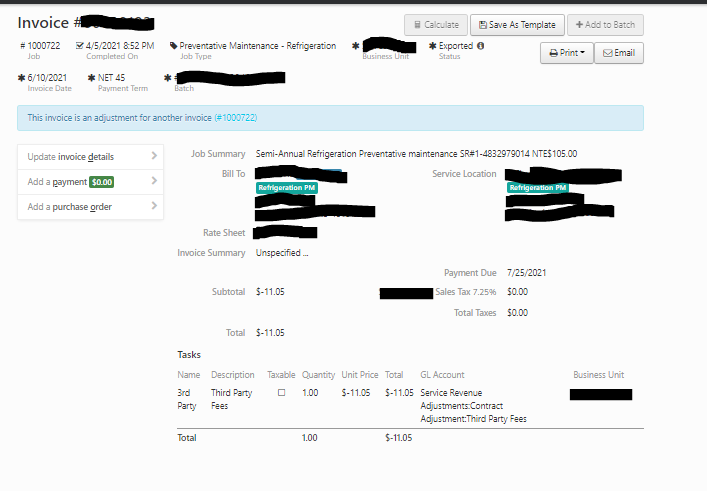Click Refrigeration PM tag under Bill To
The image size is (707, 491).
(x=287, y=188)
